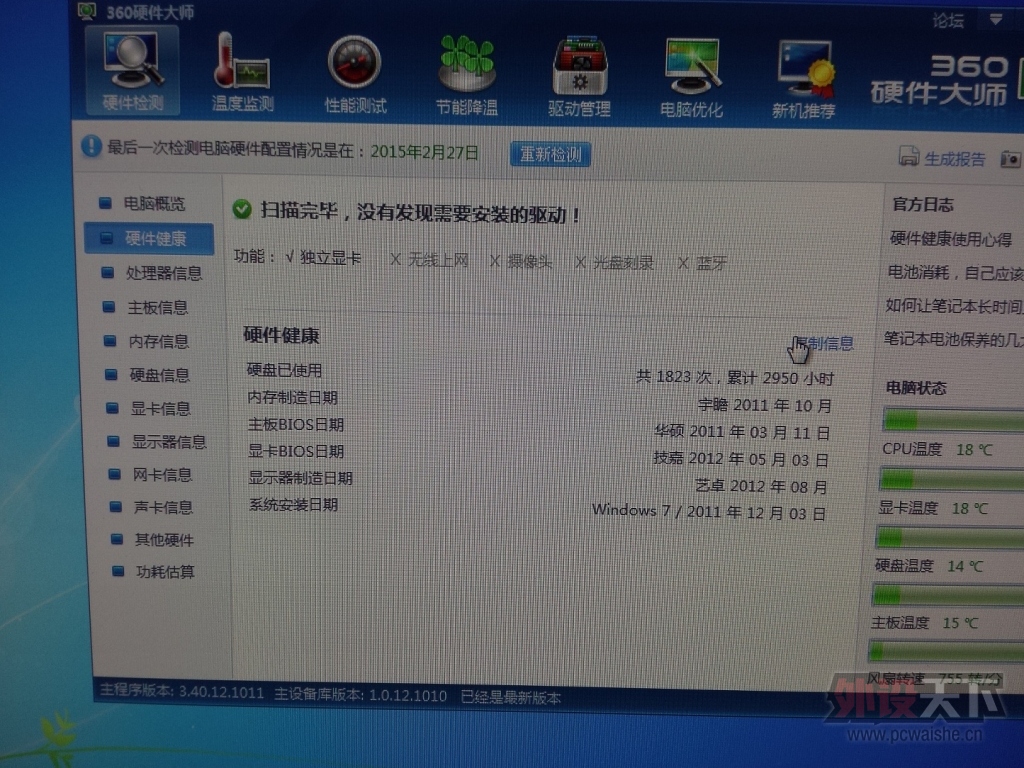Click the 主程序版本 3.40.12.1011 status text
Image resolution: width=1024 pixels, height=768 pixels.
tap(182, 692)
